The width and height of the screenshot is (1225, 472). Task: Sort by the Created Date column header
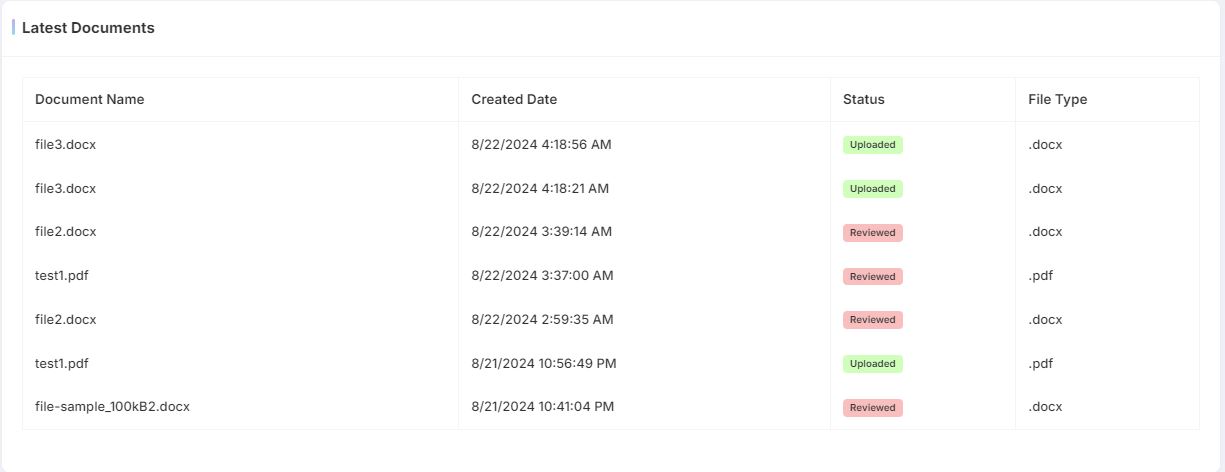(514, 99)
